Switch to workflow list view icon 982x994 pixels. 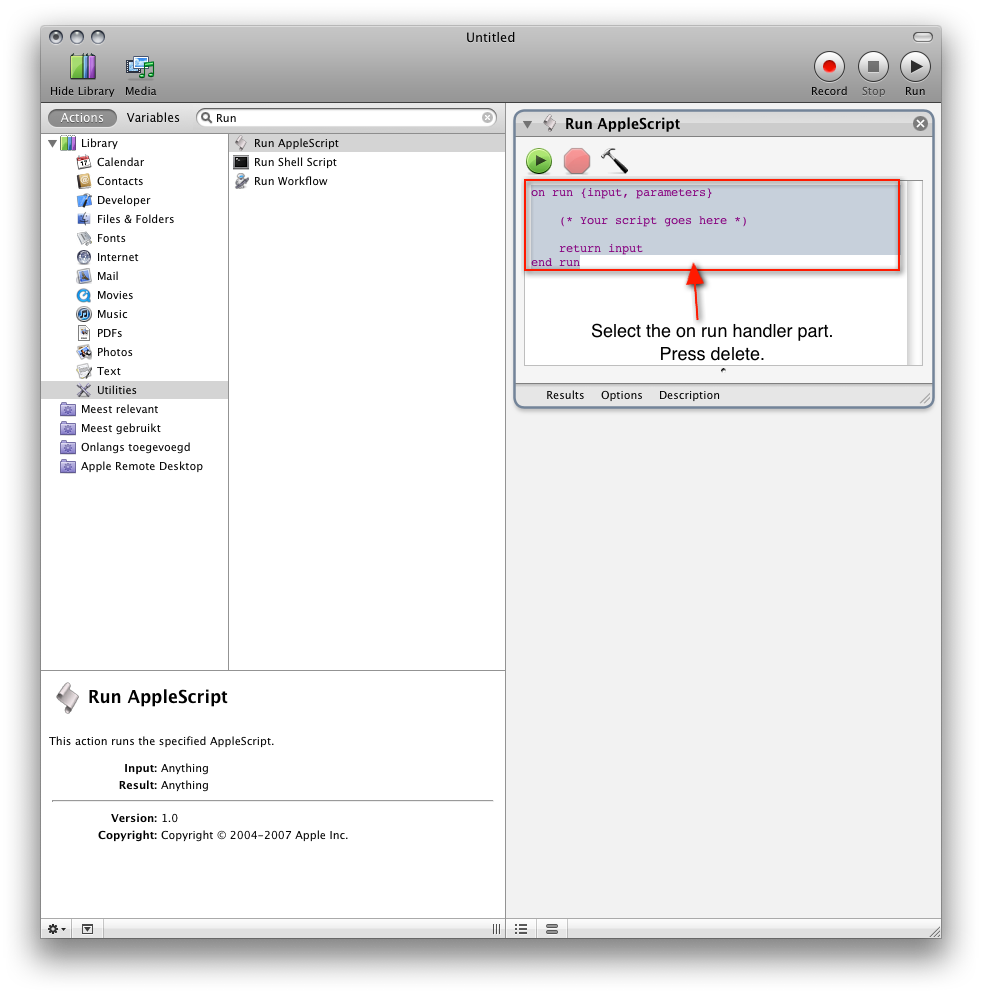521,929
